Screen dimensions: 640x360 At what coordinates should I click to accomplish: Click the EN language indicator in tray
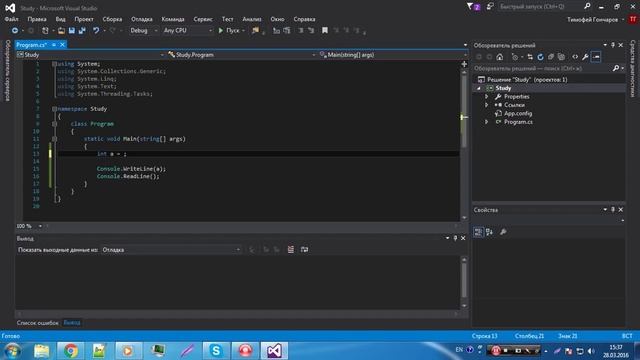(x=459, y=350)
